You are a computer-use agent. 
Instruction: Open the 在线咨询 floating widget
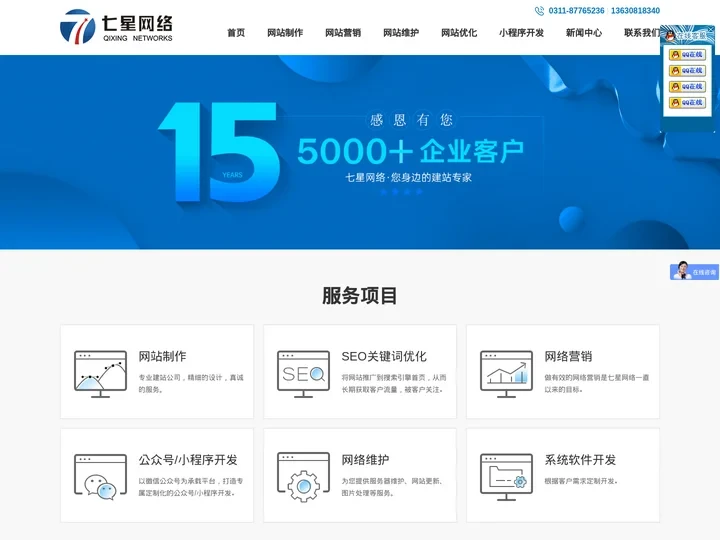coord(694,271)
